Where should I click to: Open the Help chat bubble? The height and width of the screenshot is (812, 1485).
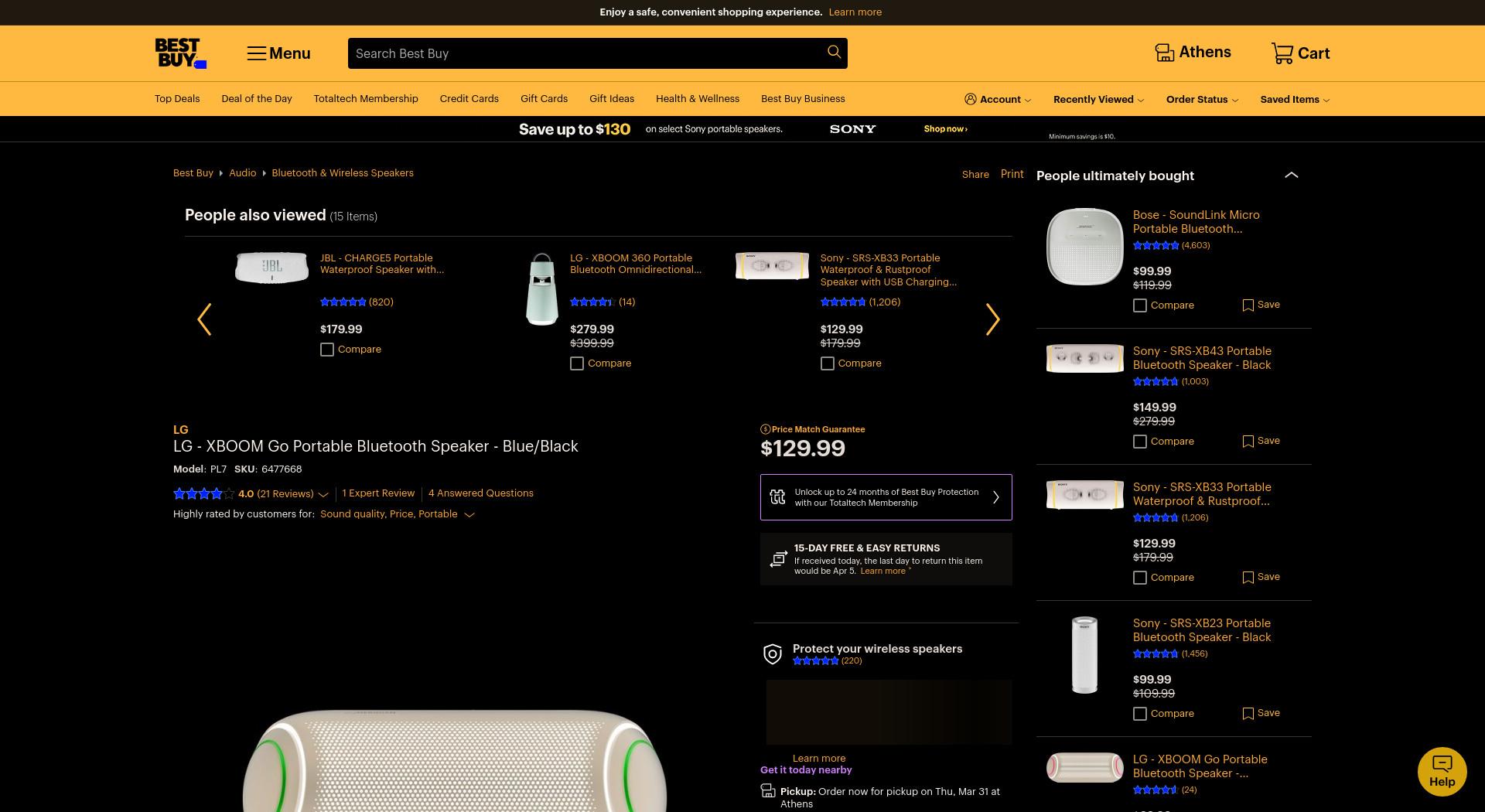[x=1442, y=771]
